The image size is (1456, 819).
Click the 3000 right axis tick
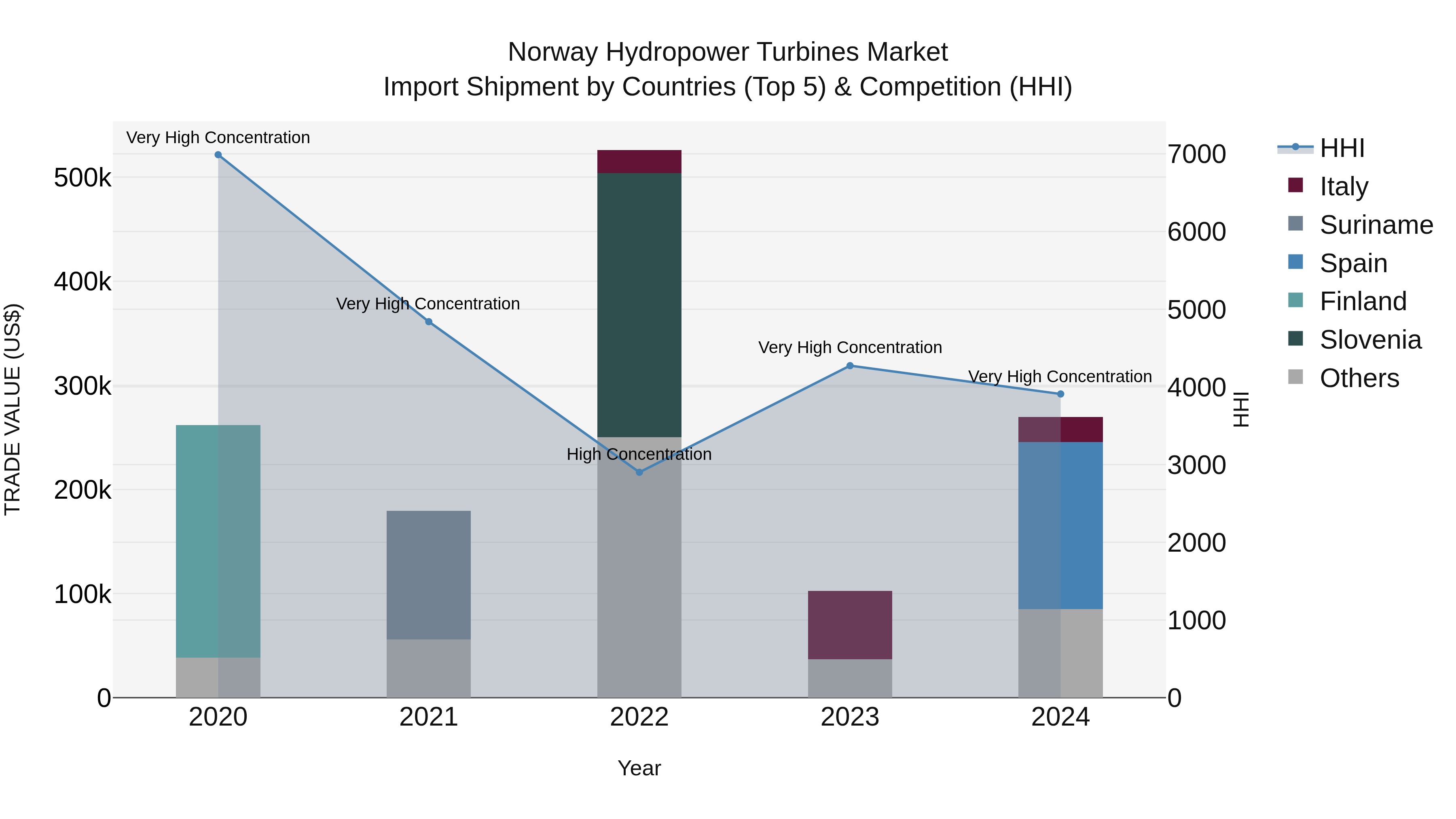pos(1197,465)
